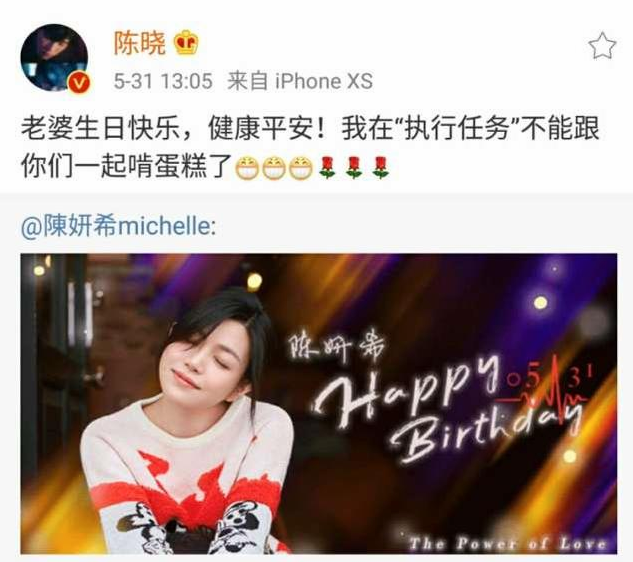This screenshot has height=562, width=633.
Task: Tap the 来自 iPhone XS source text
Action: pos(300,81)
